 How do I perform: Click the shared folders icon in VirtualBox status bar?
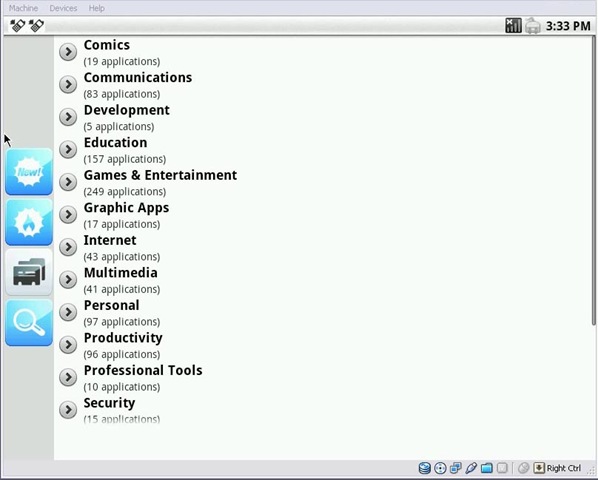pyautogui.click(x=487, y=468)
